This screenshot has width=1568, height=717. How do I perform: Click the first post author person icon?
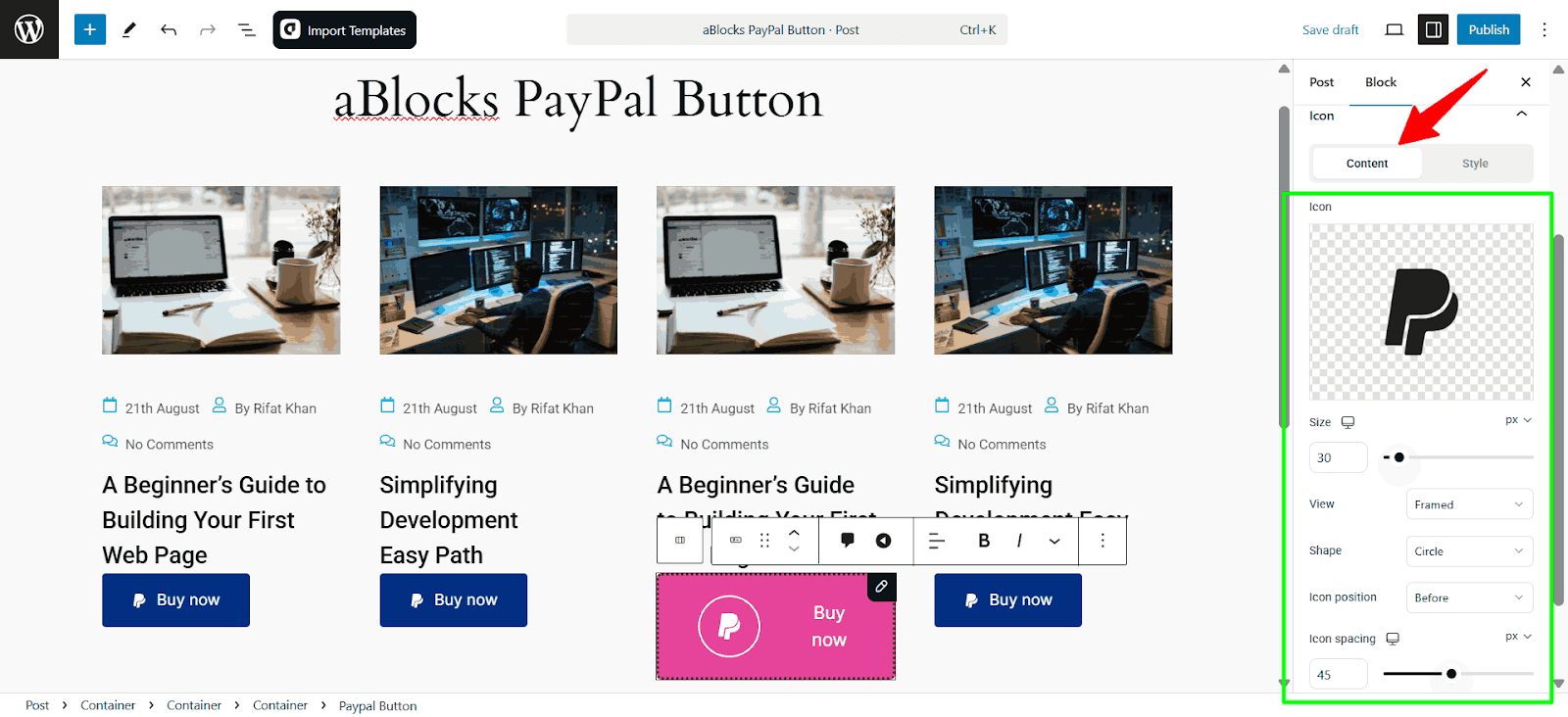(220, 406)
